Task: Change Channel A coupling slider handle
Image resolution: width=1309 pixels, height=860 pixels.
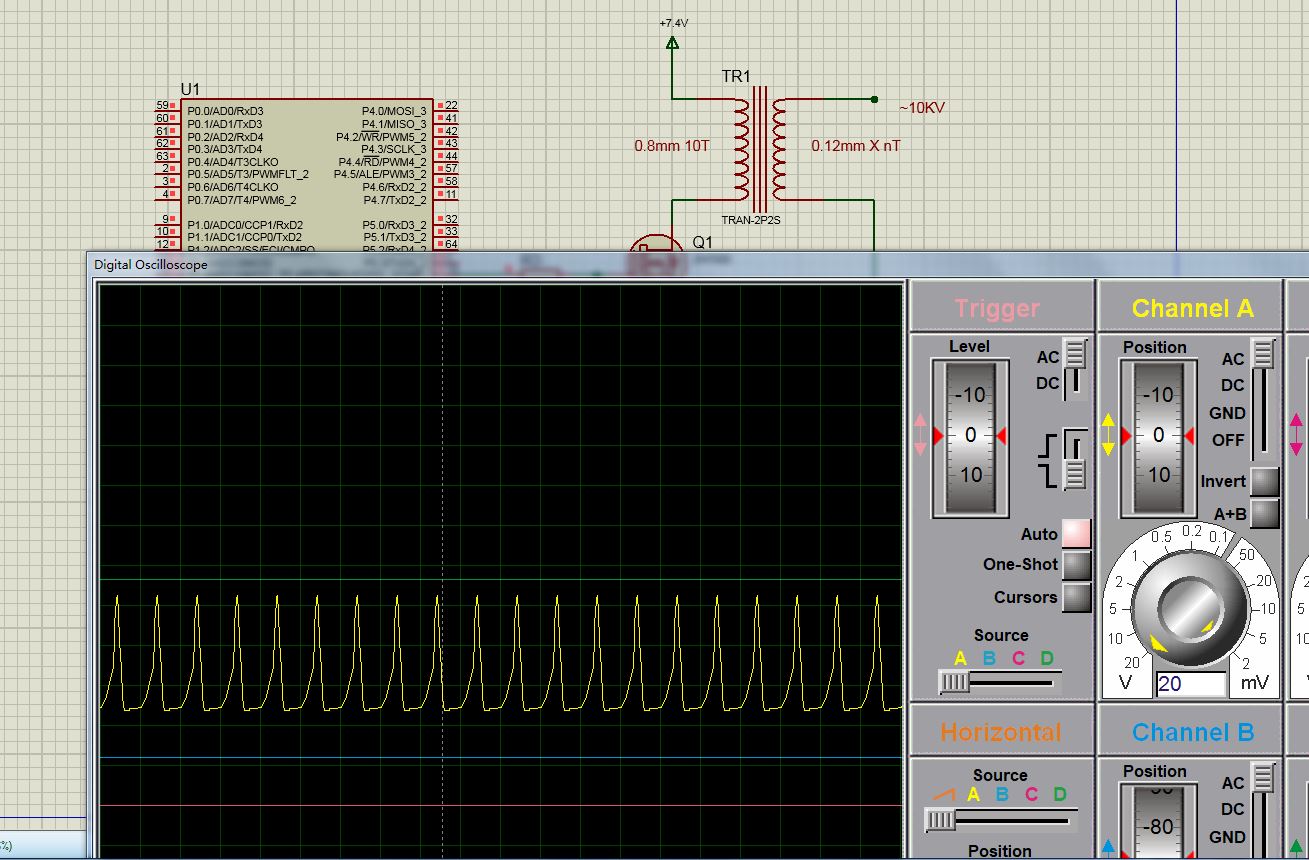Action: coord(1264,354)
